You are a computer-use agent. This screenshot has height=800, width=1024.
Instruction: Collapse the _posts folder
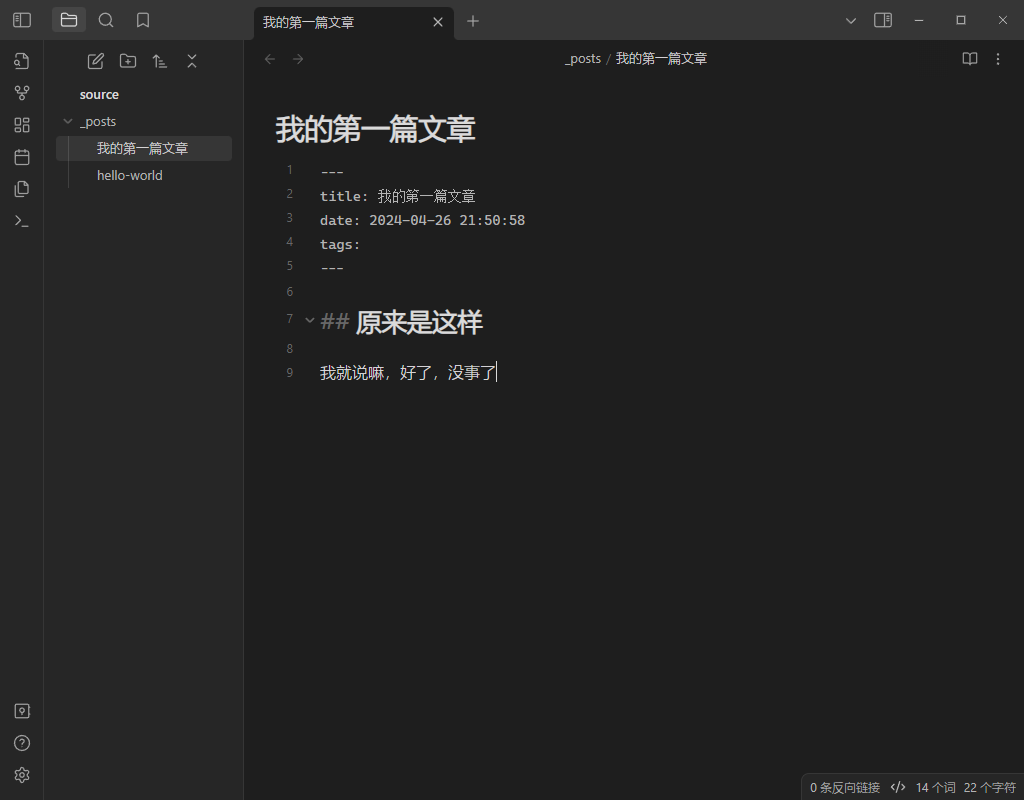68,122
